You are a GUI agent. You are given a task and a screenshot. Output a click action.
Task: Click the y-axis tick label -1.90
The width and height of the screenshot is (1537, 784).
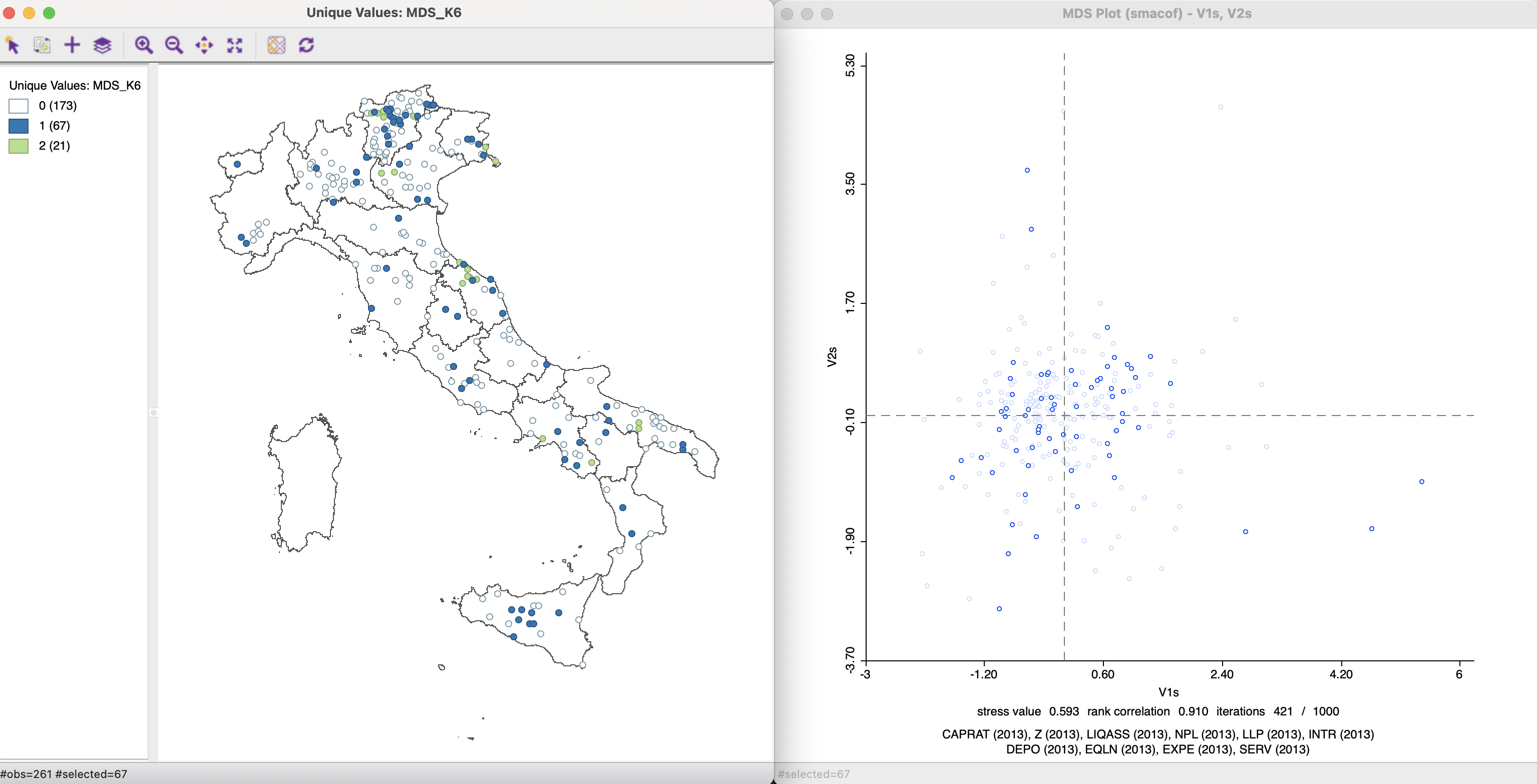(850, 541)
